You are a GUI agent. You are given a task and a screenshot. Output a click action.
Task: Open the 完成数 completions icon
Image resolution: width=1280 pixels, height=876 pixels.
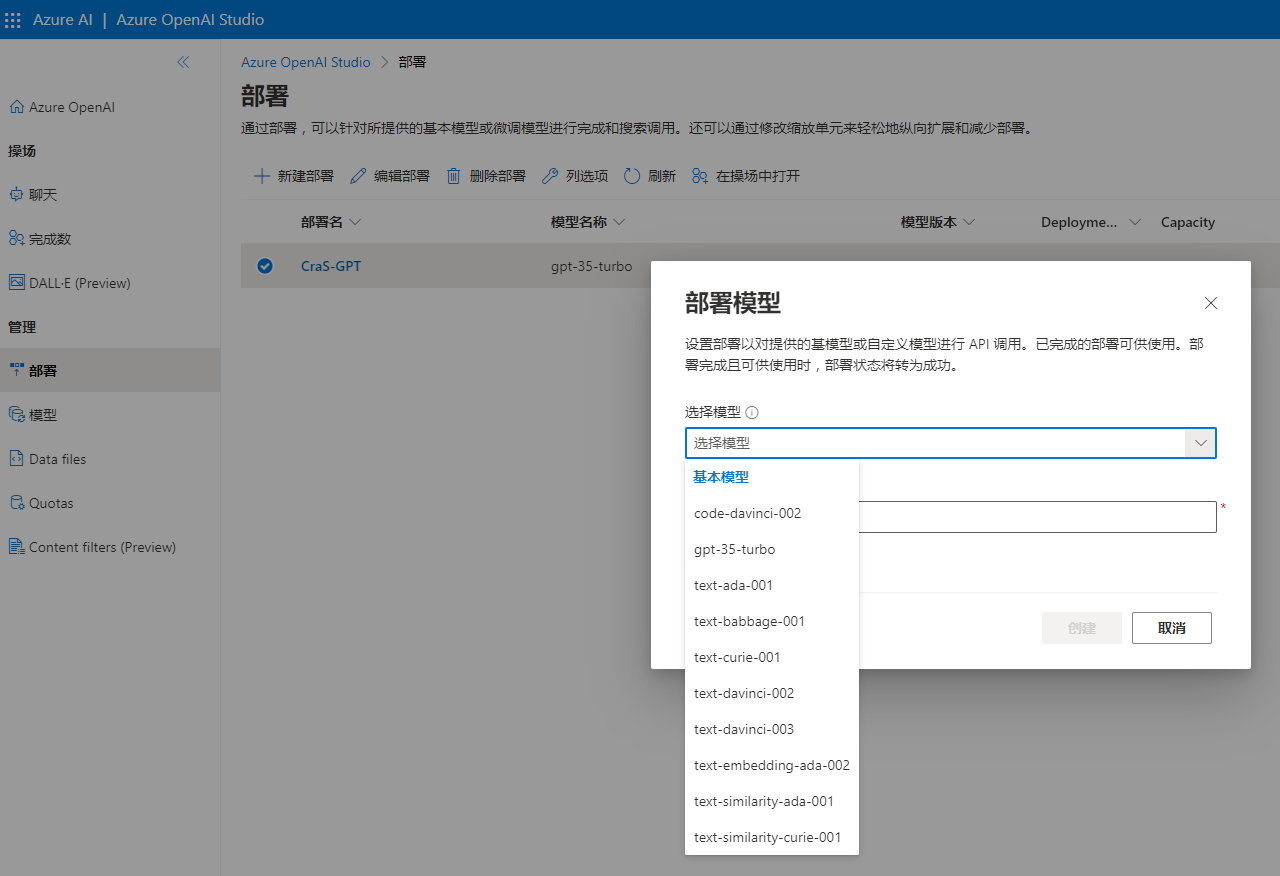tap(16, 239)
